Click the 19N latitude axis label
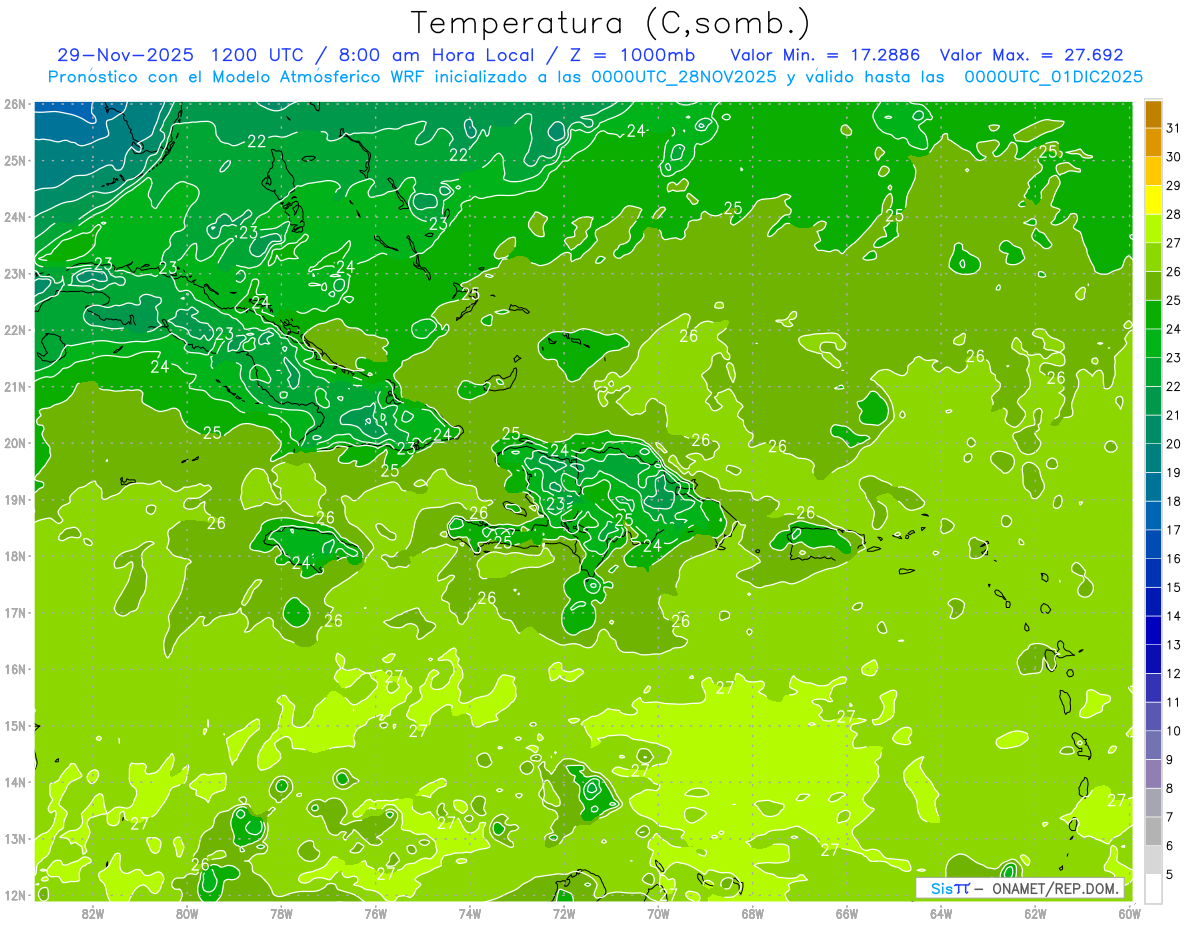Image resolution: width=1200 pixels, height=927 pixels. pos(15,499)
